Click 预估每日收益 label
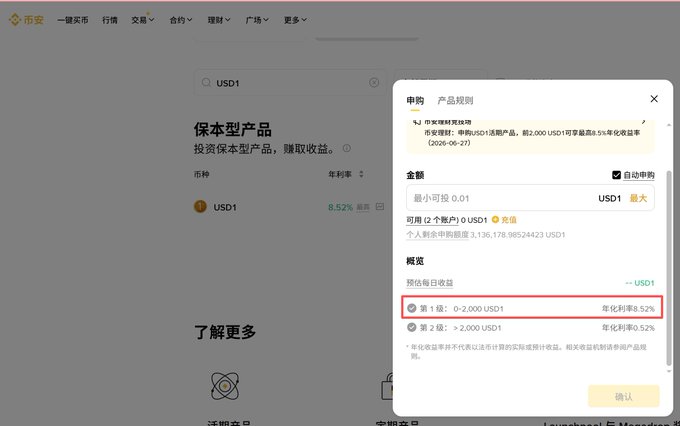This screenshot has height=426, width=680. click(x=429, y=283)
